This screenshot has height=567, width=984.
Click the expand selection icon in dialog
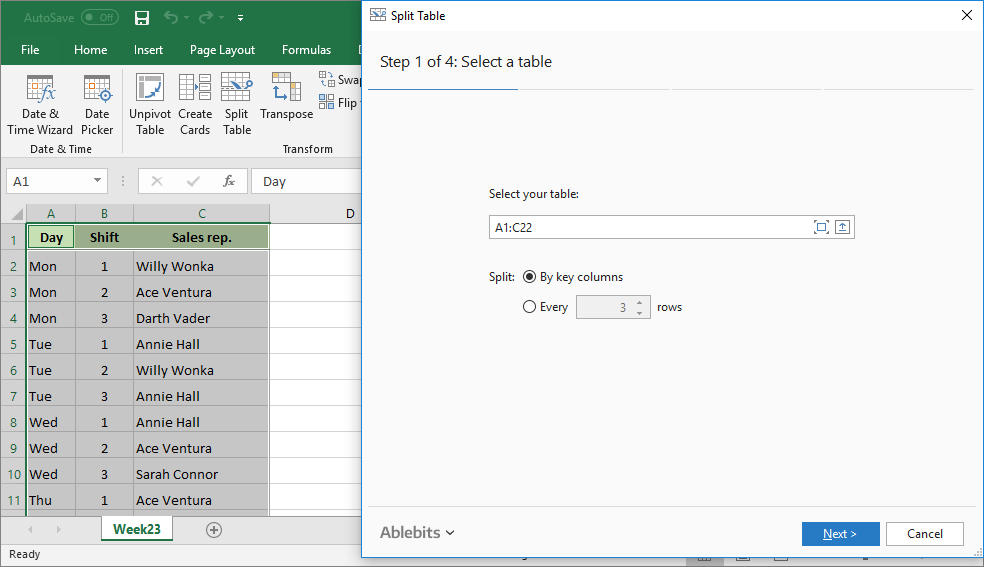click(821, 227)
